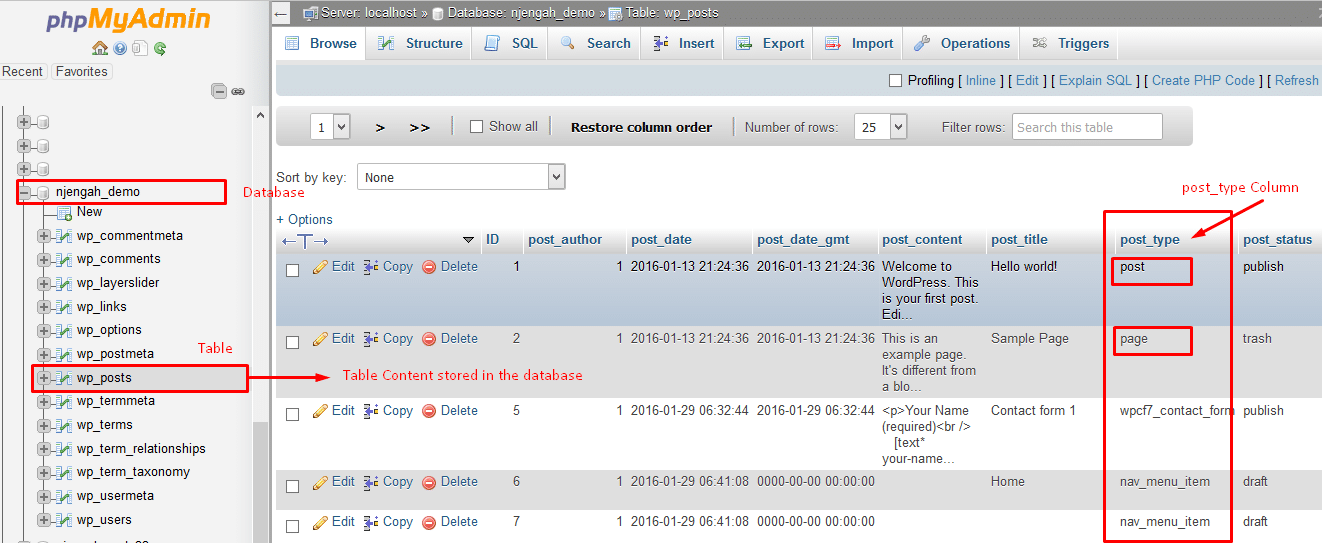Select the checkbox for Sample Page row
The image size is (1322, 543).
pos(293,342)
